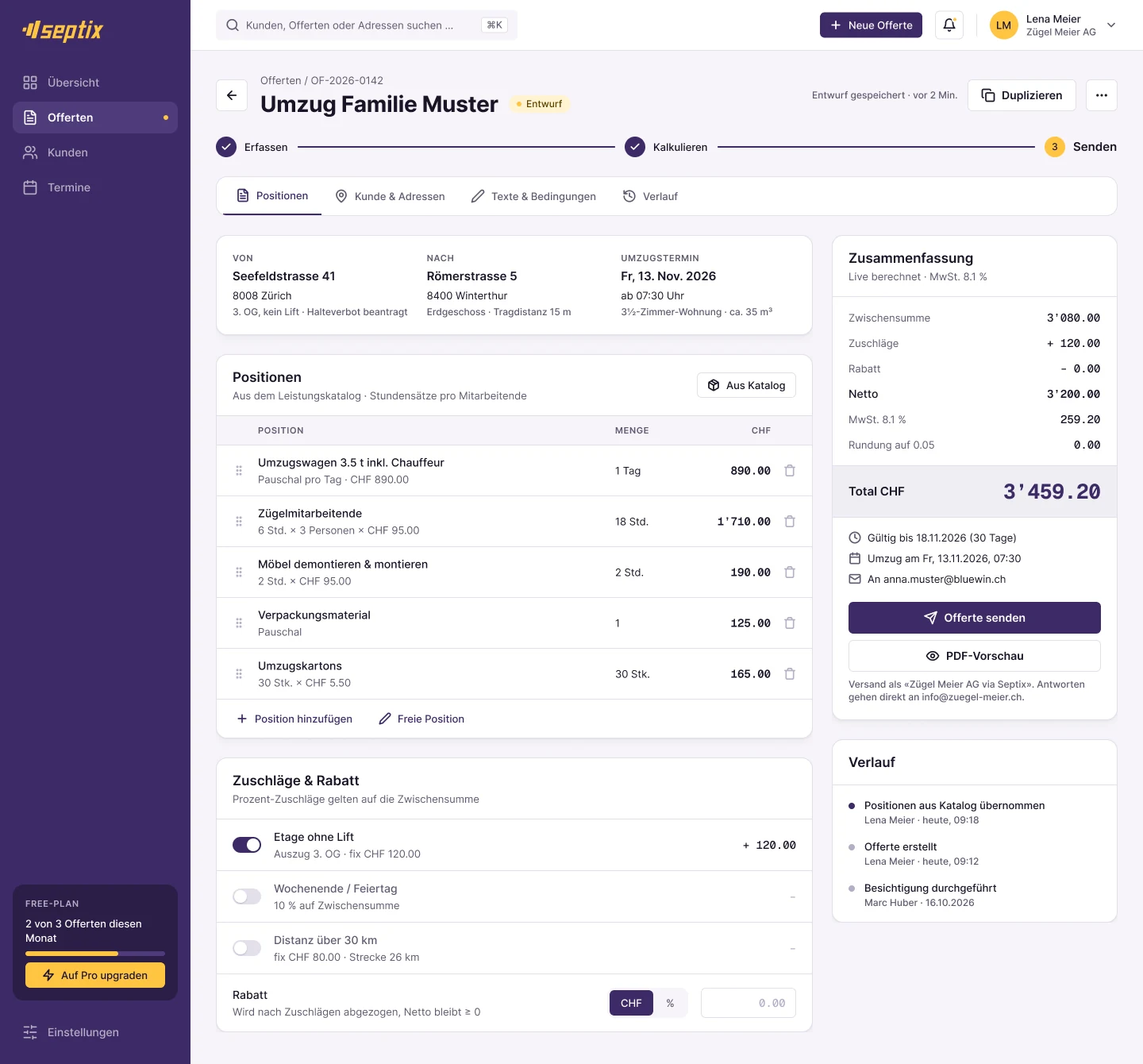This screenshot has width=1143, height=1064.
Task: Open Übersicht in the sidebar
Action: [95, 83]
